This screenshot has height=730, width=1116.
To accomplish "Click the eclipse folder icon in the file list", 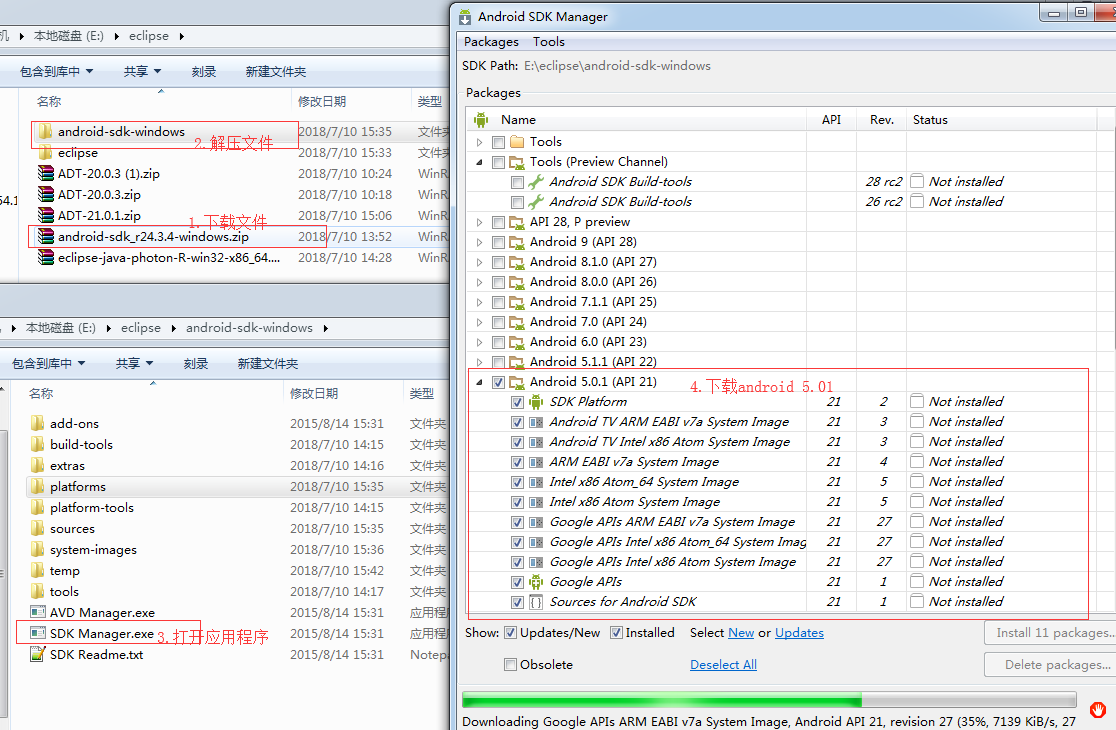I will 46,153.
